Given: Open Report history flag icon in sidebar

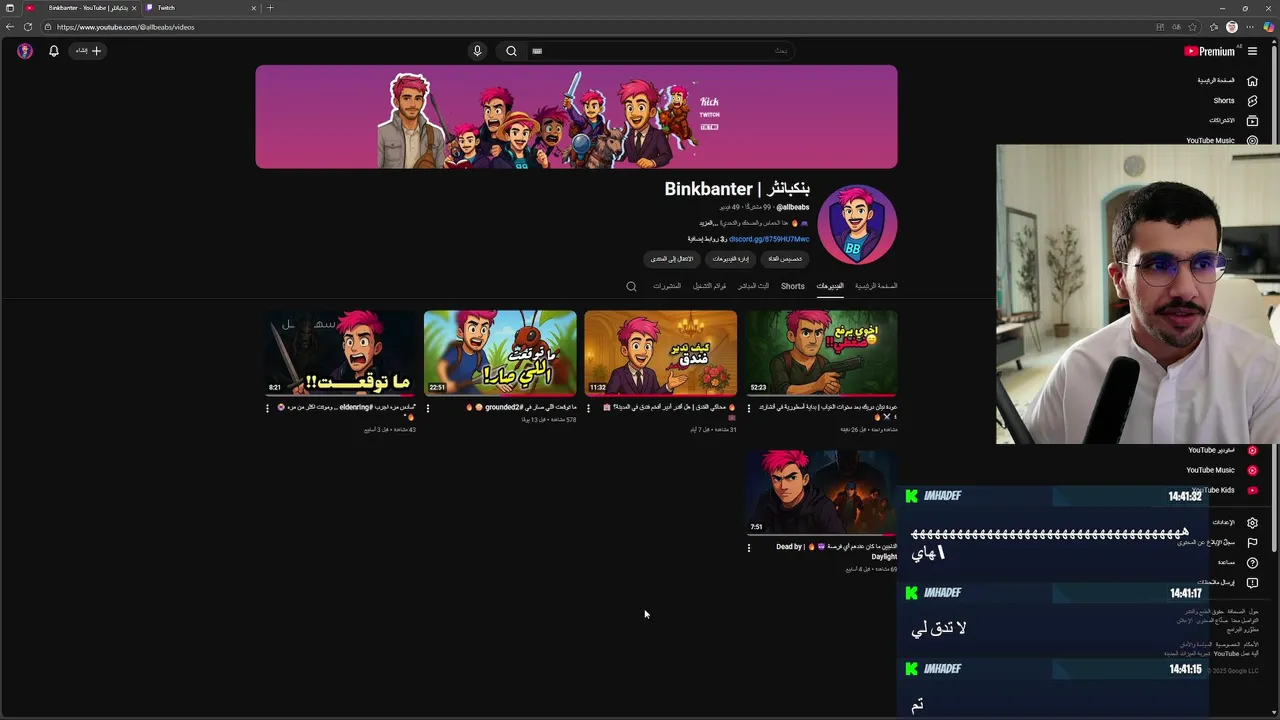Looking at the screenshot, I should 1252,543.
